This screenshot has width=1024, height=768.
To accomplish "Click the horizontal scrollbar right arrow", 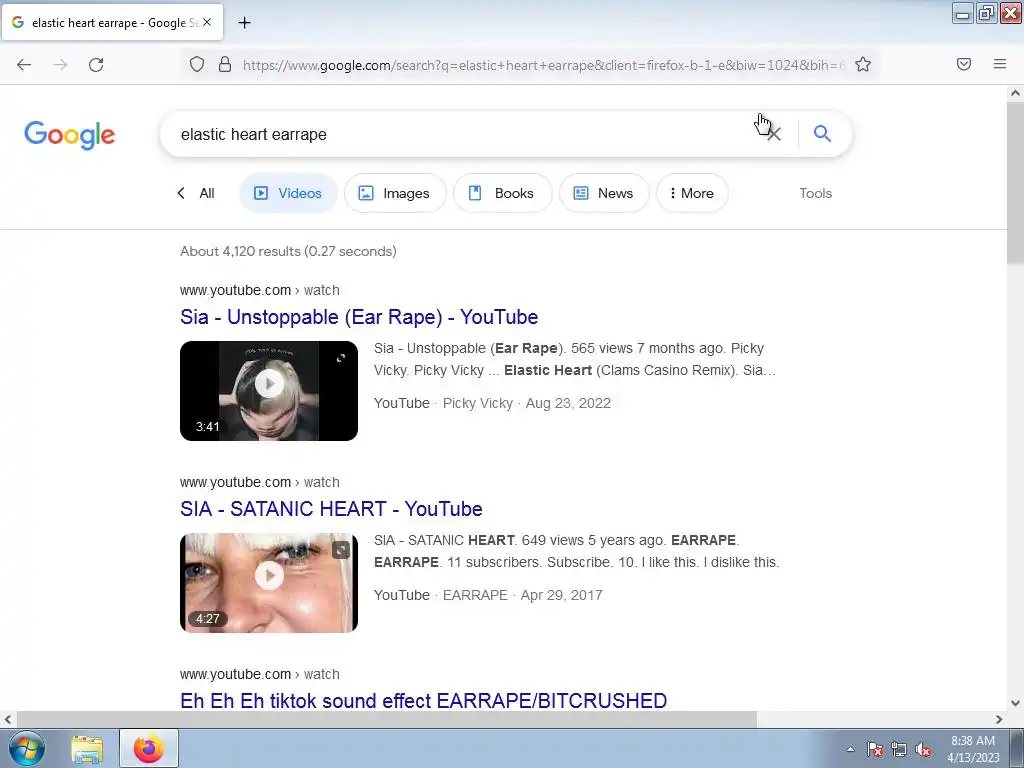I will point(999,719).
